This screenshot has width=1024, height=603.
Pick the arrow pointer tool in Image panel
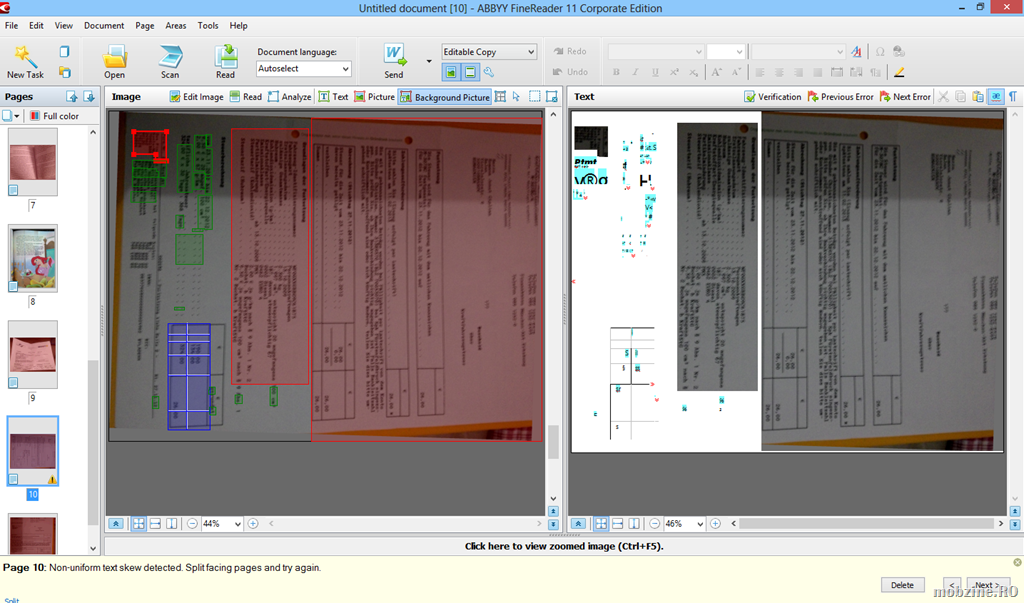[517, 97]
